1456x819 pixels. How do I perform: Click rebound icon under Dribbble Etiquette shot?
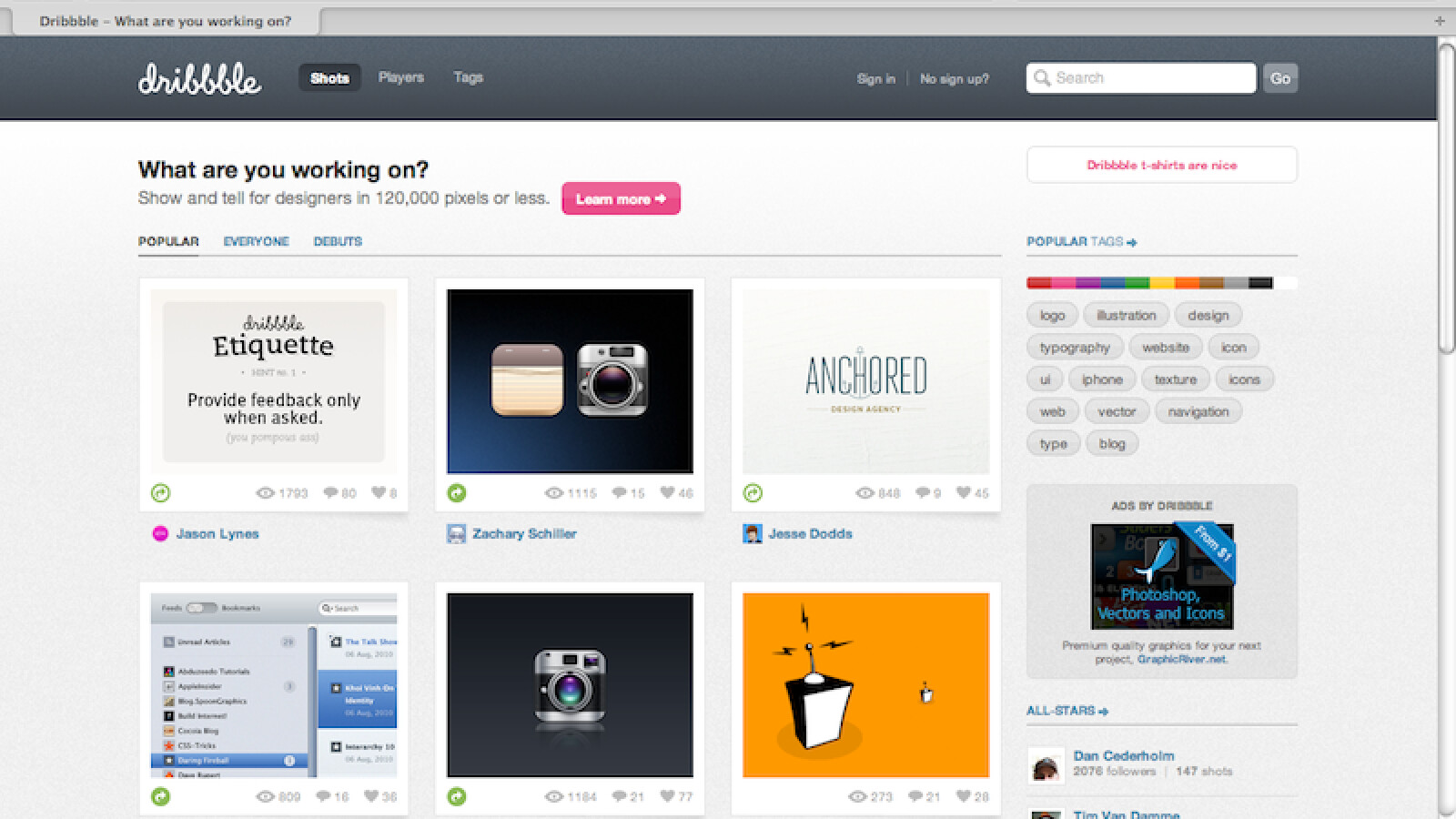coord(160,493)
